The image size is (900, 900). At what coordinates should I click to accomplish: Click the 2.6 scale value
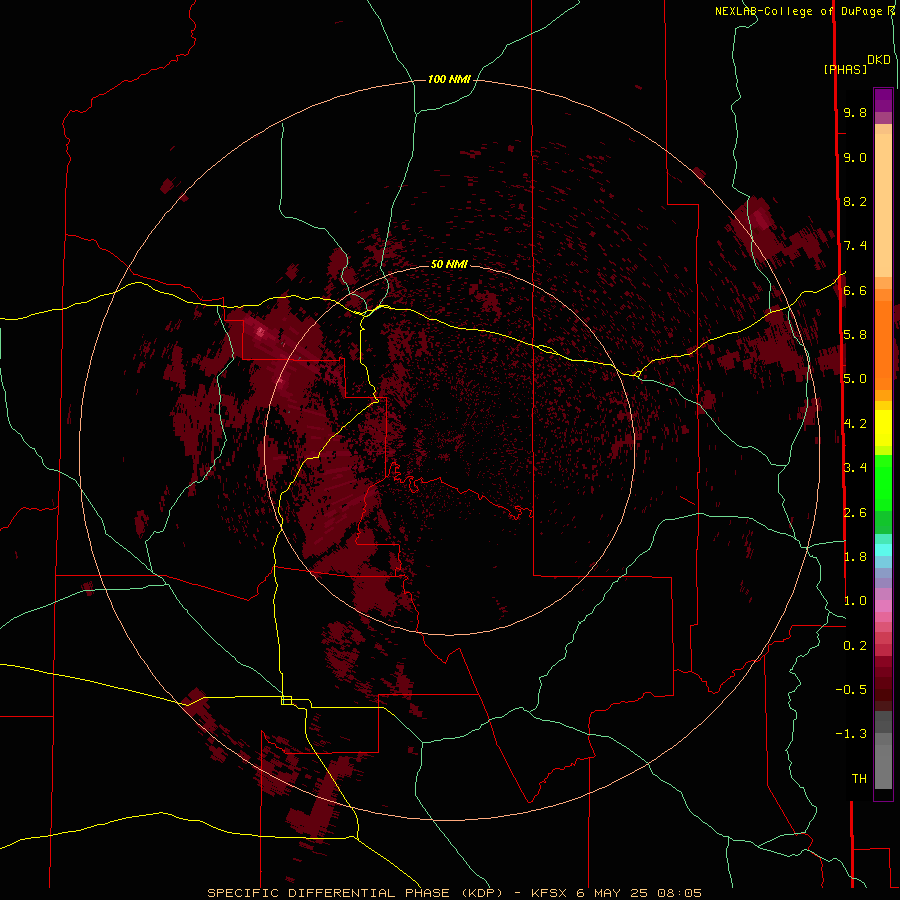point(855,513)
